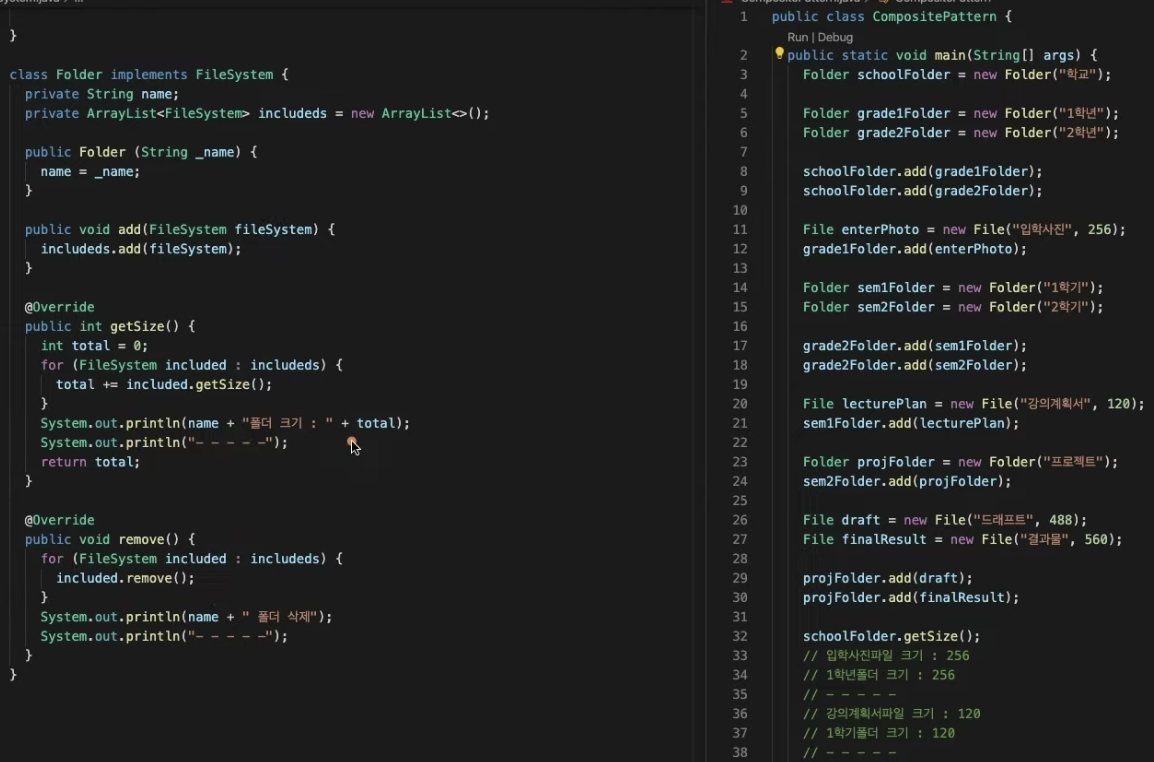Screen dimensions: 1154x762
Task: Click 'sem1Folder.add(lecturePlan);' statement
Action: [911, 423]
